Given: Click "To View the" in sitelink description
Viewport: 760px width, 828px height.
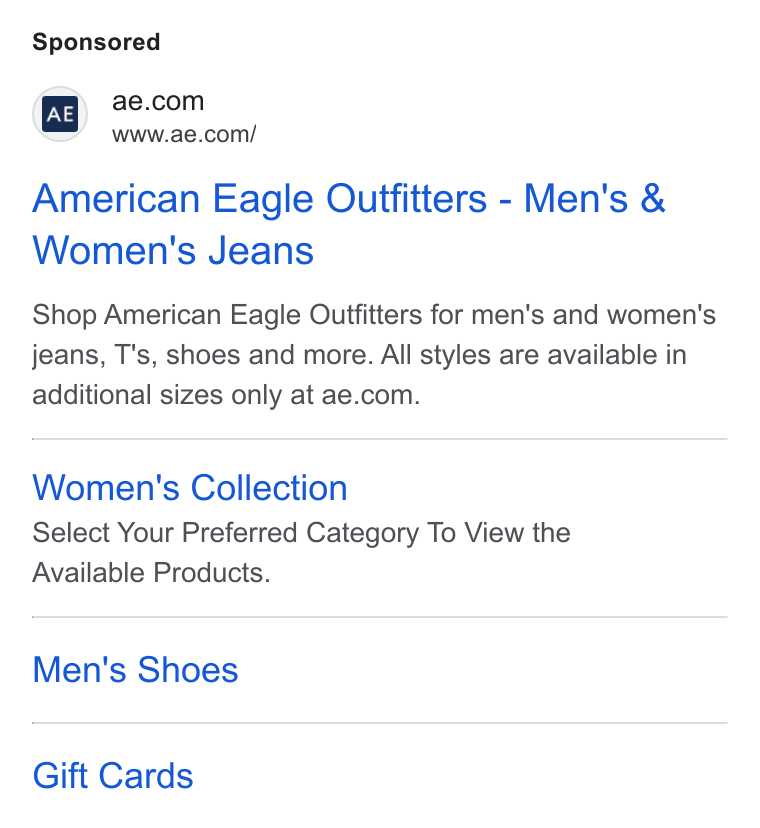Looking at the screenshot, I should click(499, 533).
